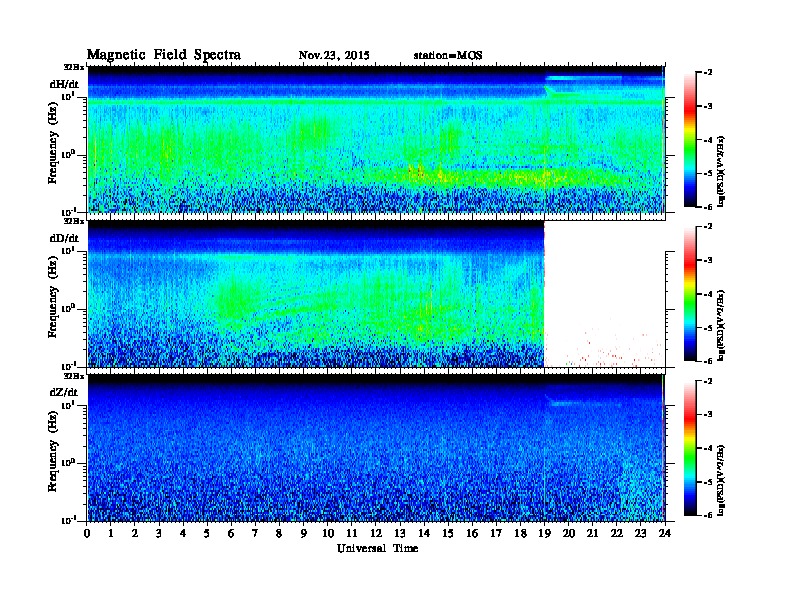The image size is (792, 612).
Task: Click hour 16 on the time axis
Action: pos(472,534)
